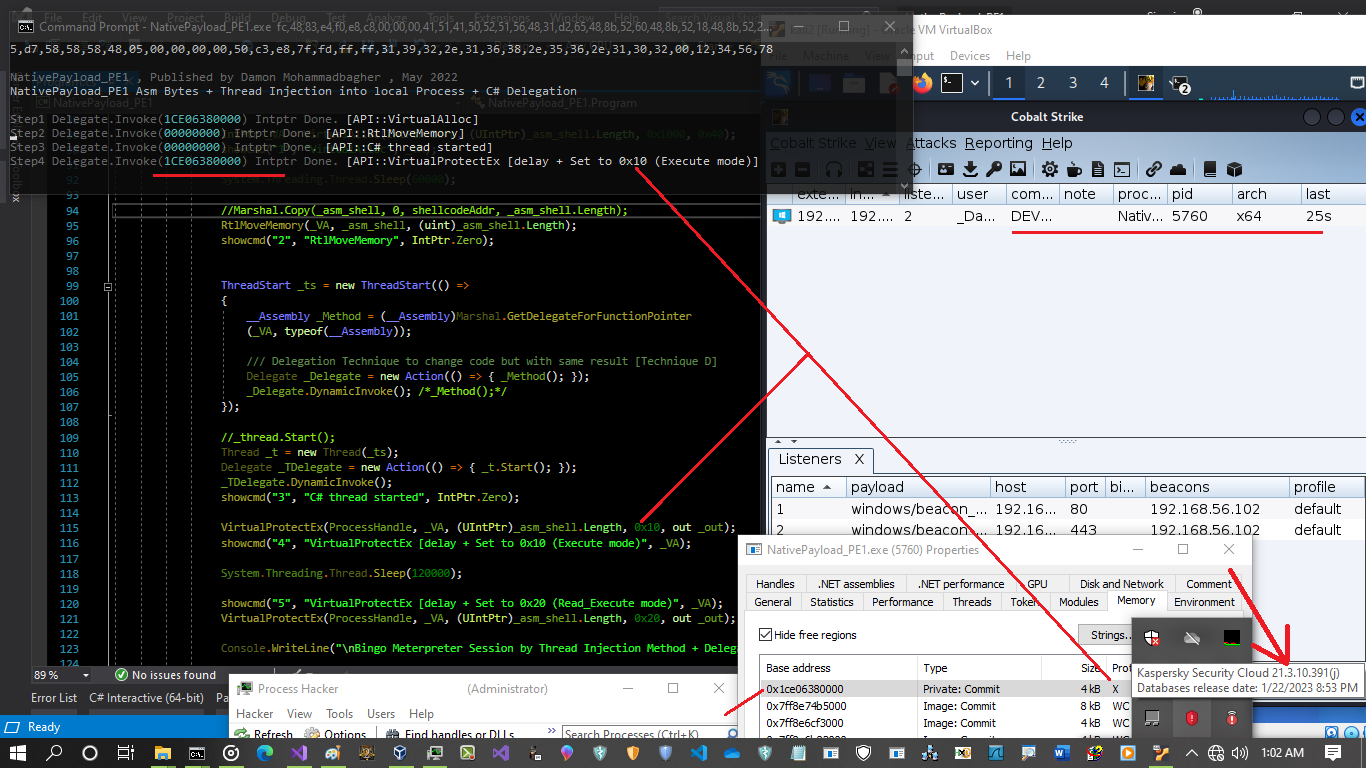The height and width of the screenshot is (768, 1366).
Task: Switch to workspace 3 in Kali panel
Action: [1073, 83]
